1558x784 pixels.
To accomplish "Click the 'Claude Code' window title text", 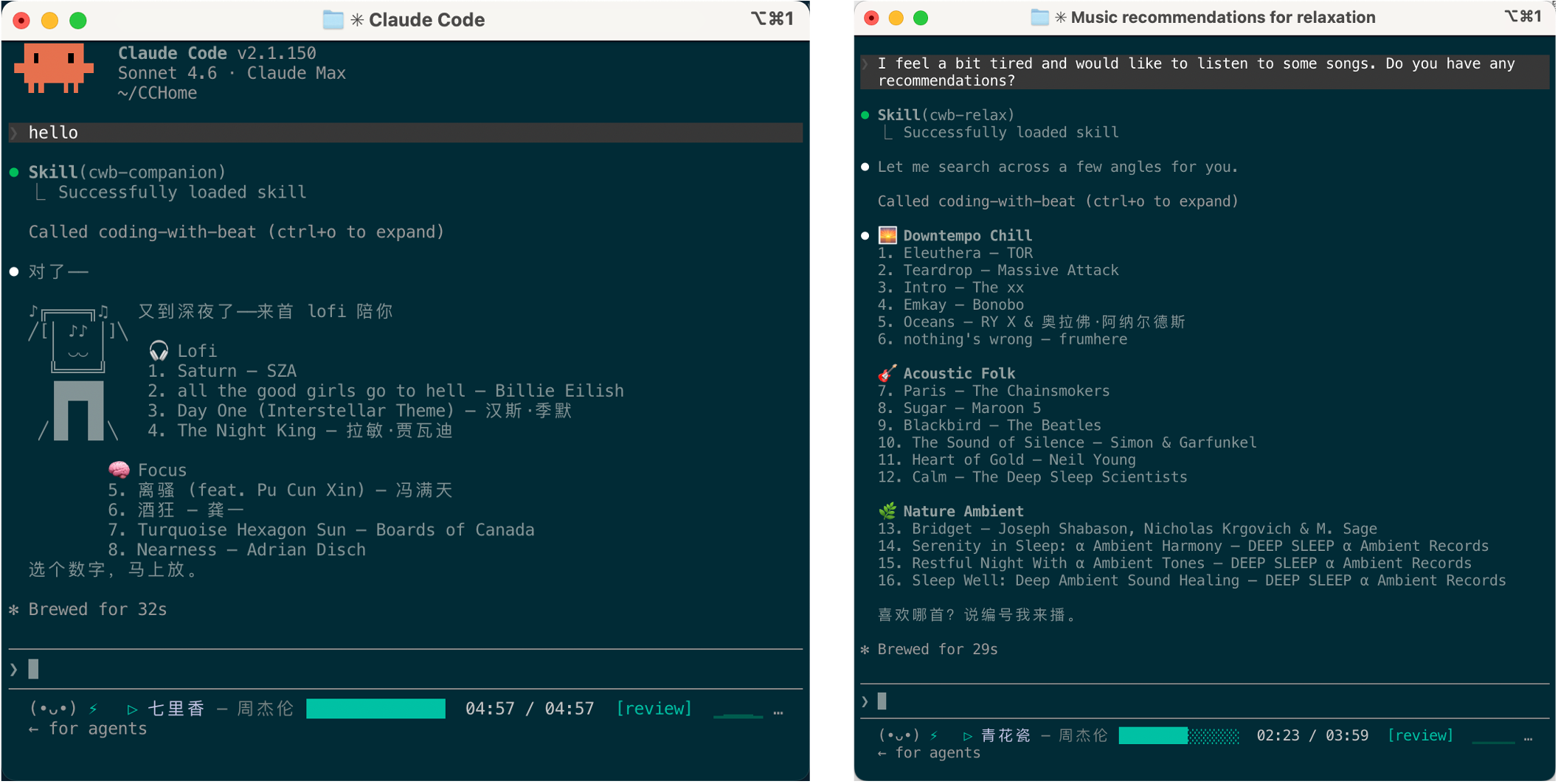I will coord(426,20).
